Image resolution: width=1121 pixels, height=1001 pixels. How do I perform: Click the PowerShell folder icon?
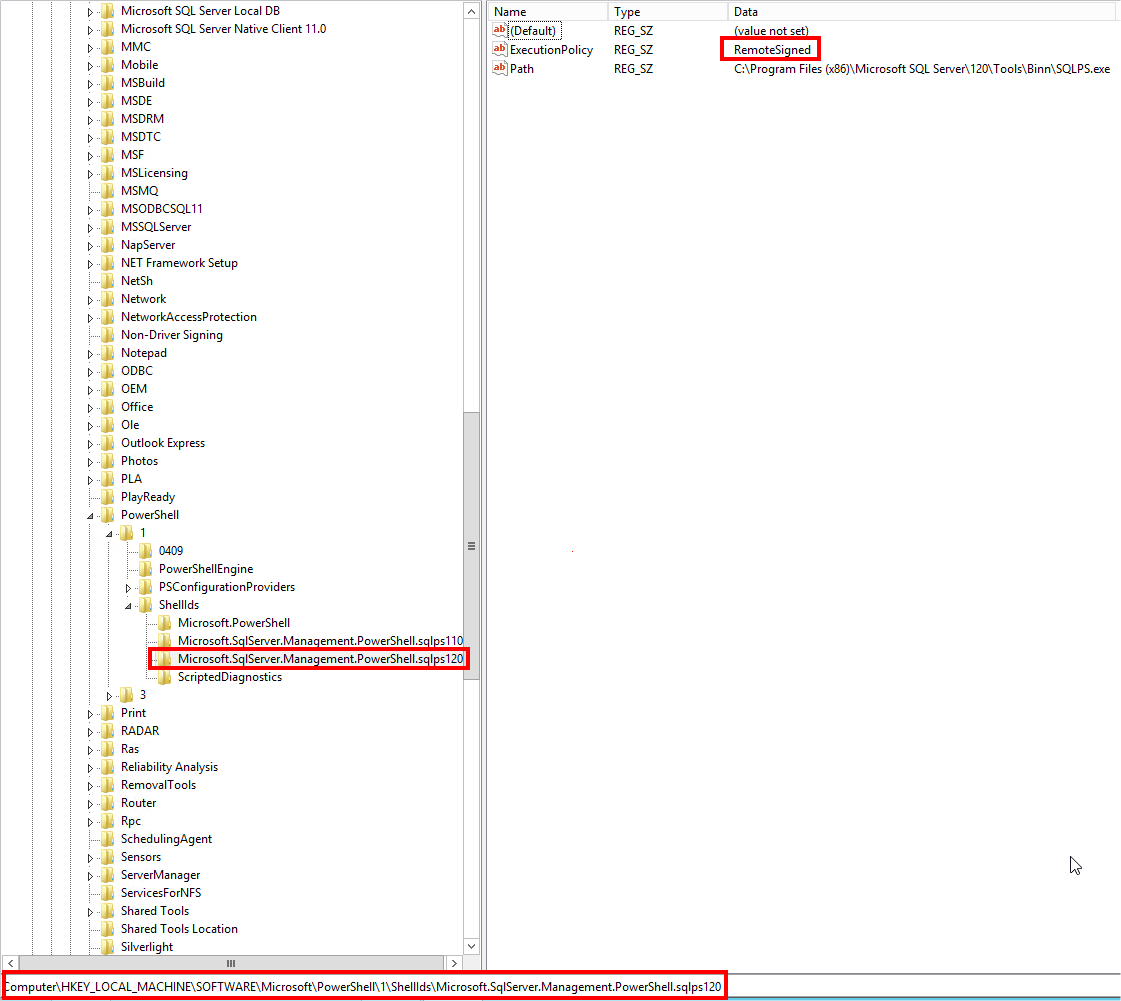tap(108, 515)
